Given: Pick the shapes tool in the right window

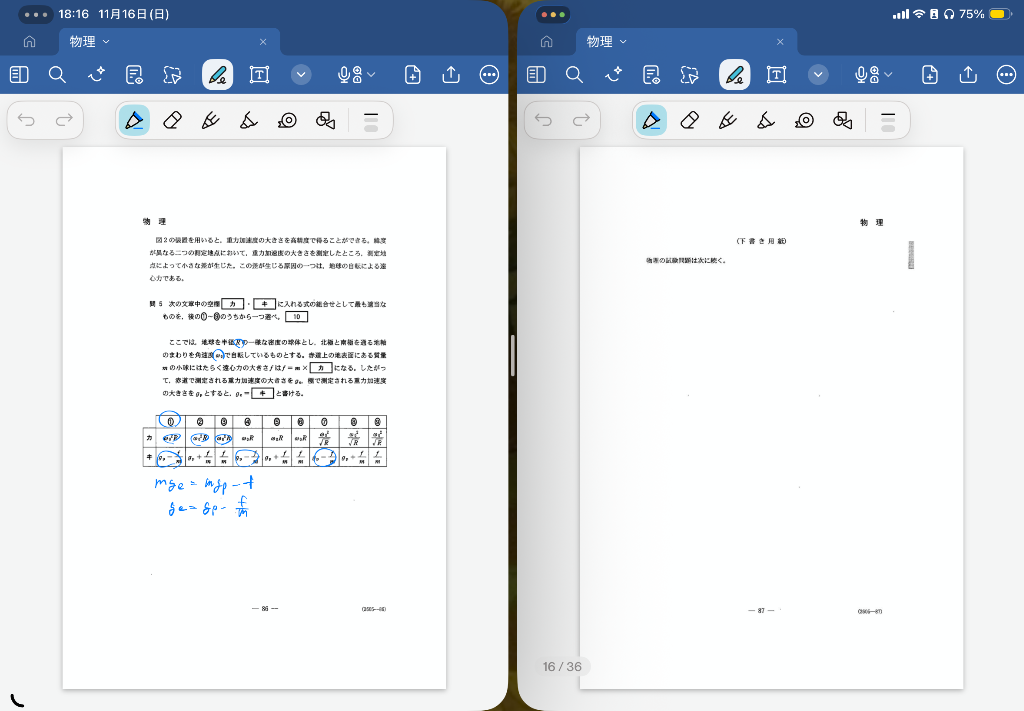Looking at the screenshot, I should click(x=843, y=120).
